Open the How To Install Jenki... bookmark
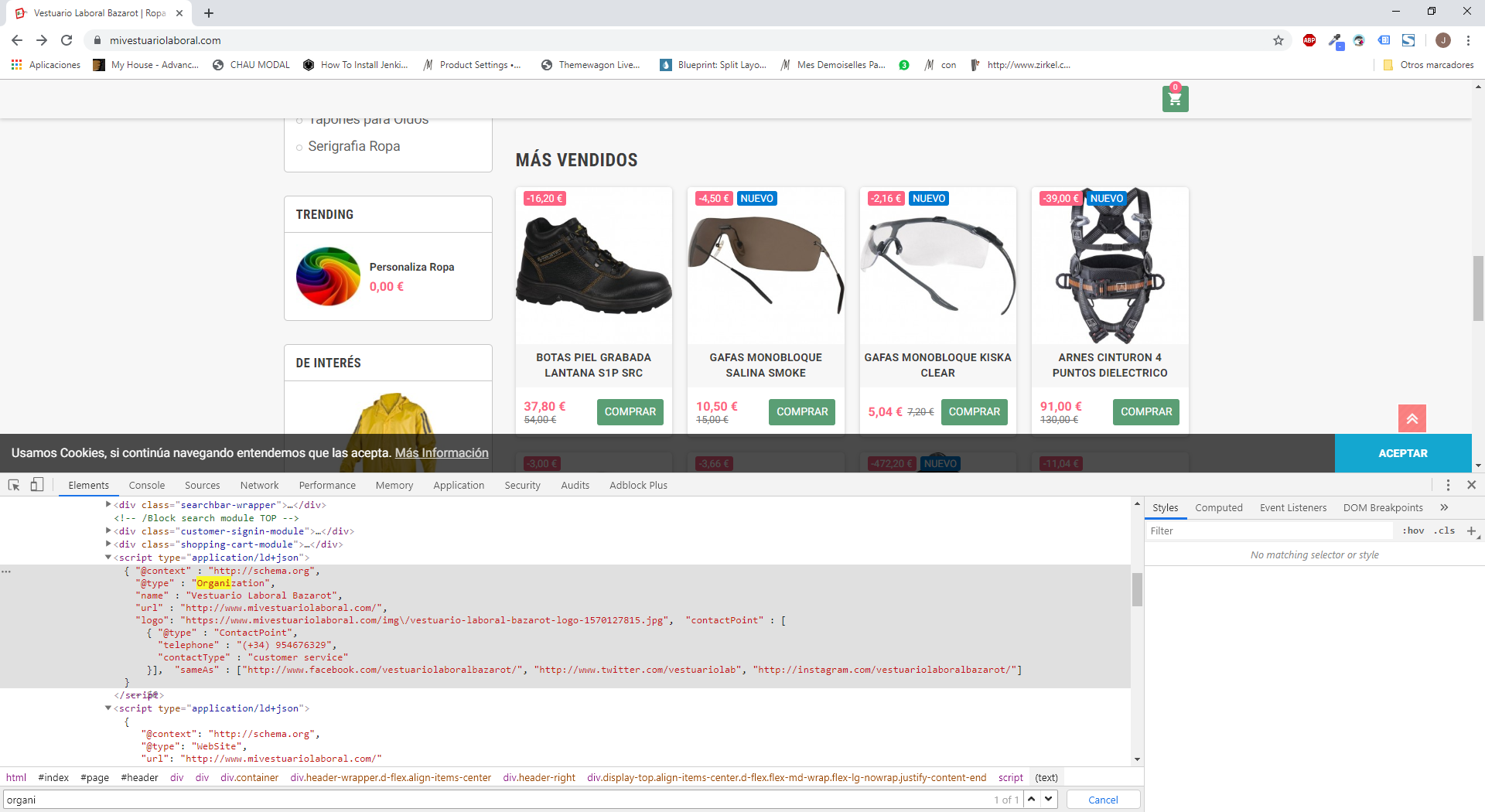The height and width of the screenshot is (812, 1485). (x=355, y=65)
